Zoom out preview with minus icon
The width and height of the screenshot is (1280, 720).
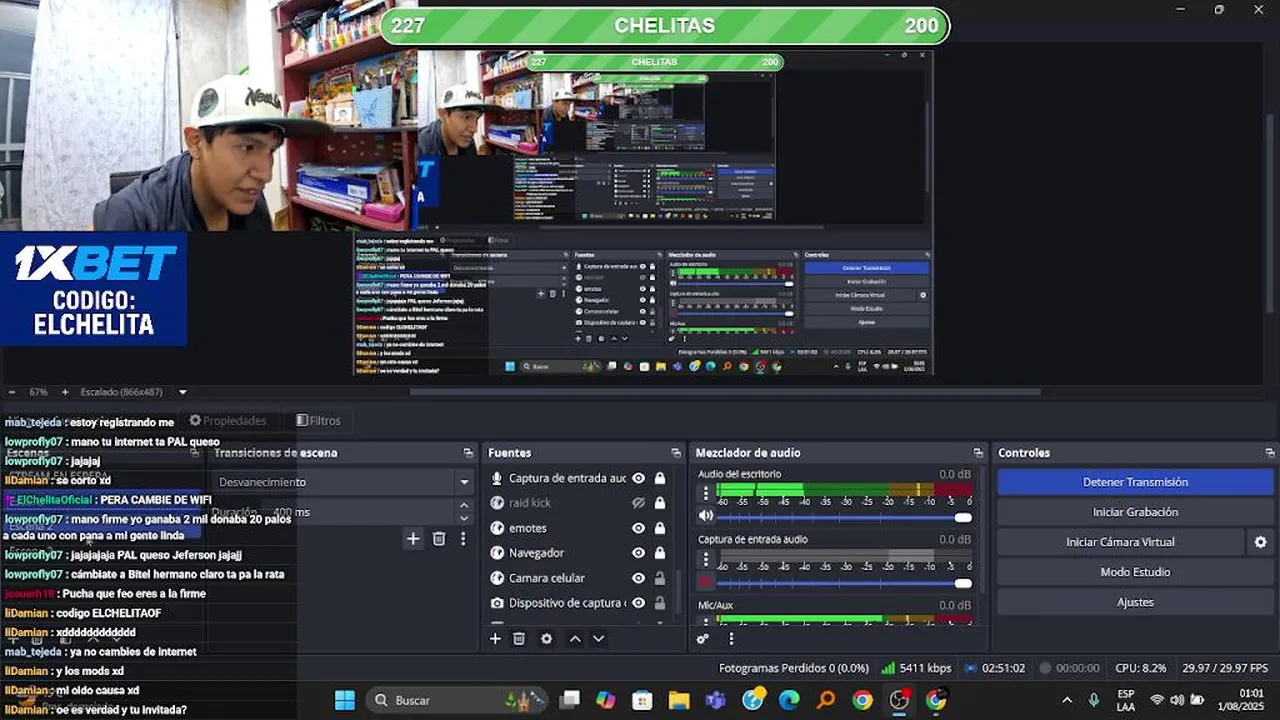[12, 392]
